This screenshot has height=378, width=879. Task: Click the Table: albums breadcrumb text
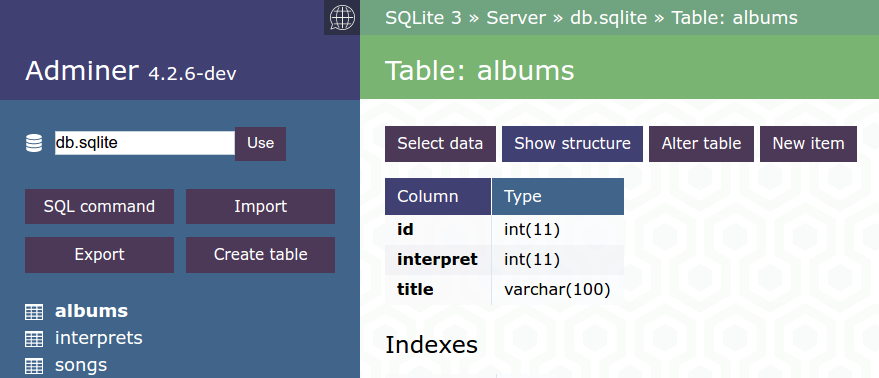(x=734, y=18)
